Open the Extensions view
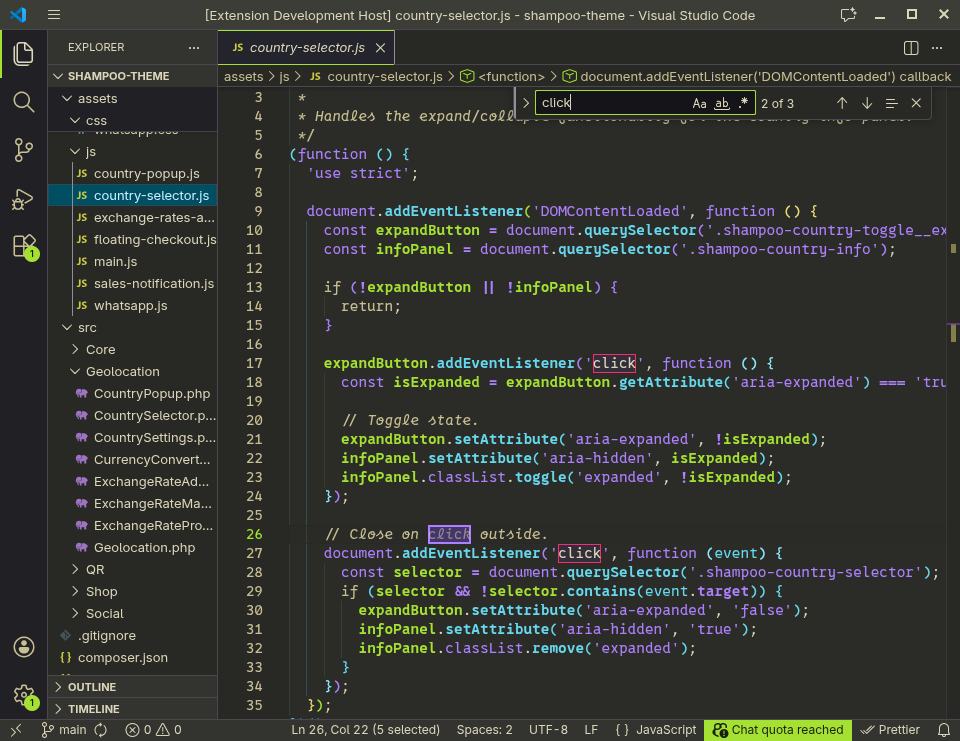The height and width of the screenshot is (741, 960). [x=24, y=245]
